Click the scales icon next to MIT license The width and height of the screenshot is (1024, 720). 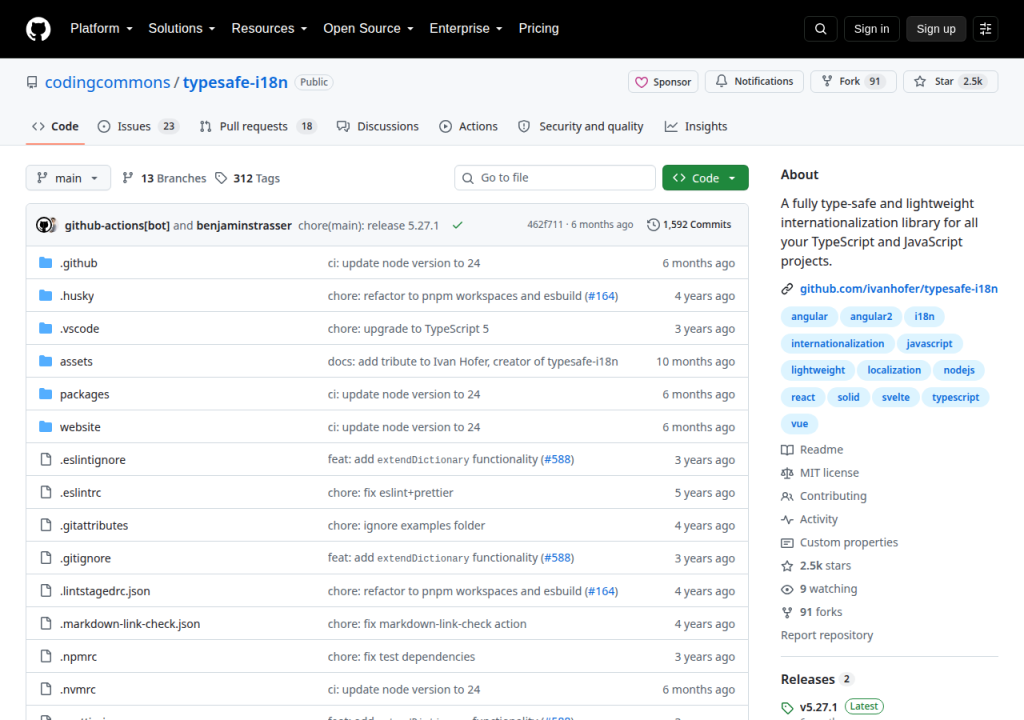[x=787, y=473]
